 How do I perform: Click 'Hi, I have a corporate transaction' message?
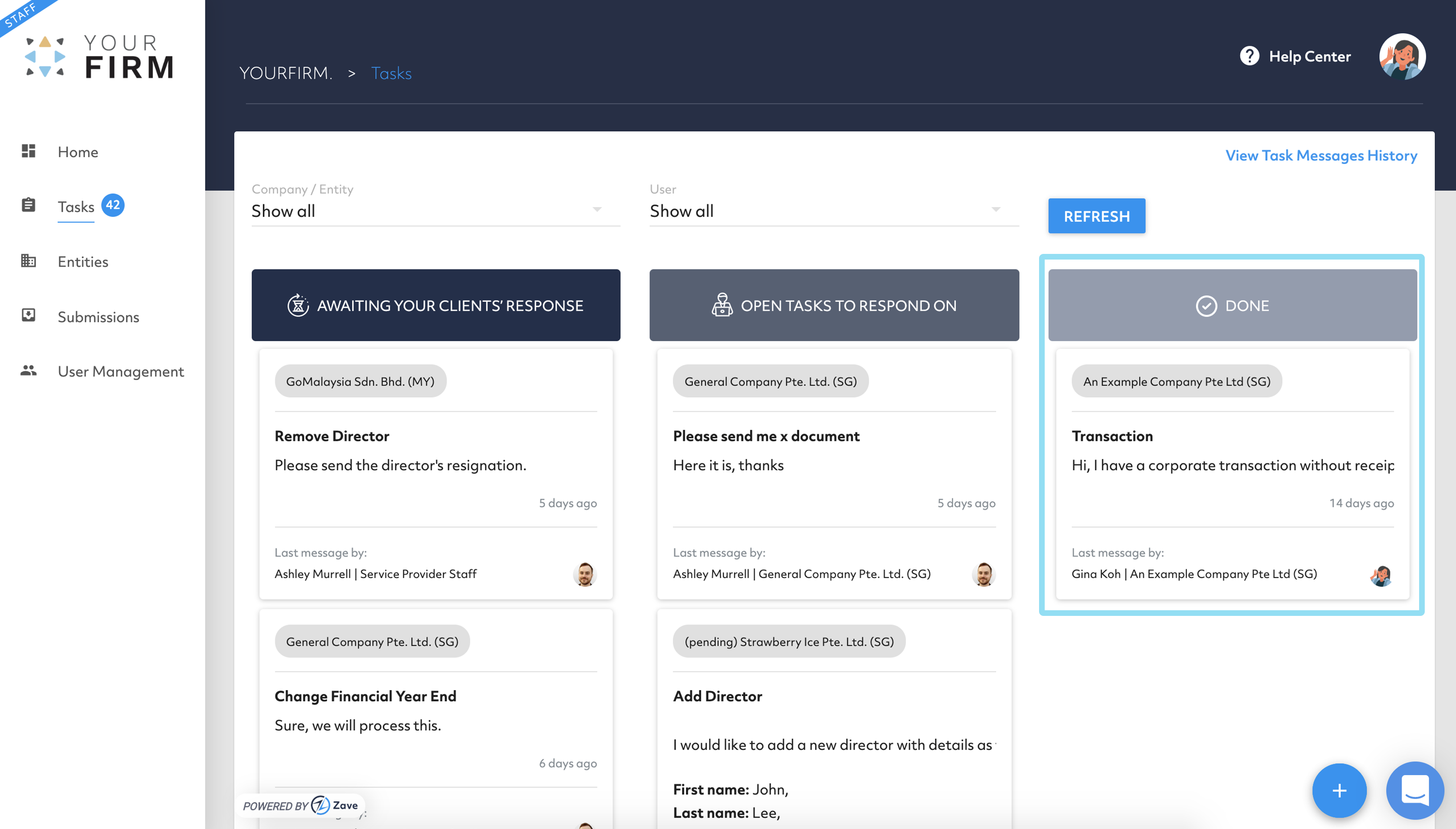pyautogui.click(x=1233, y=465)
